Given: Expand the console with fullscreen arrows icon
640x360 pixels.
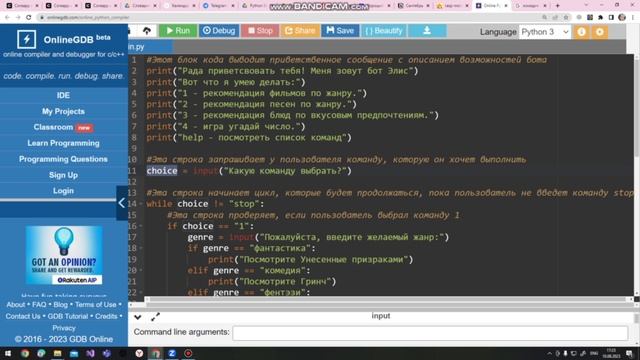Looking at the screenshot, I should [155, 317].
